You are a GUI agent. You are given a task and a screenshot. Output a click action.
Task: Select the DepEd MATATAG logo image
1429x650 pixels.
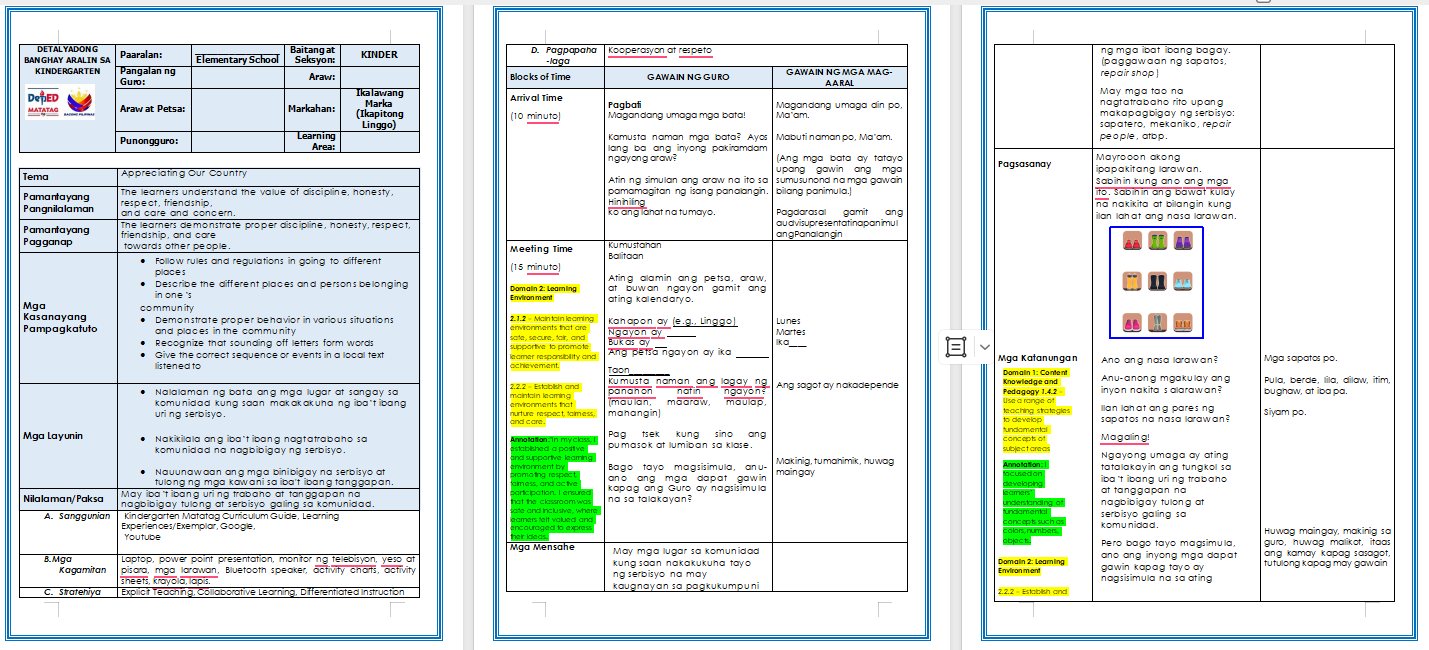43,102
